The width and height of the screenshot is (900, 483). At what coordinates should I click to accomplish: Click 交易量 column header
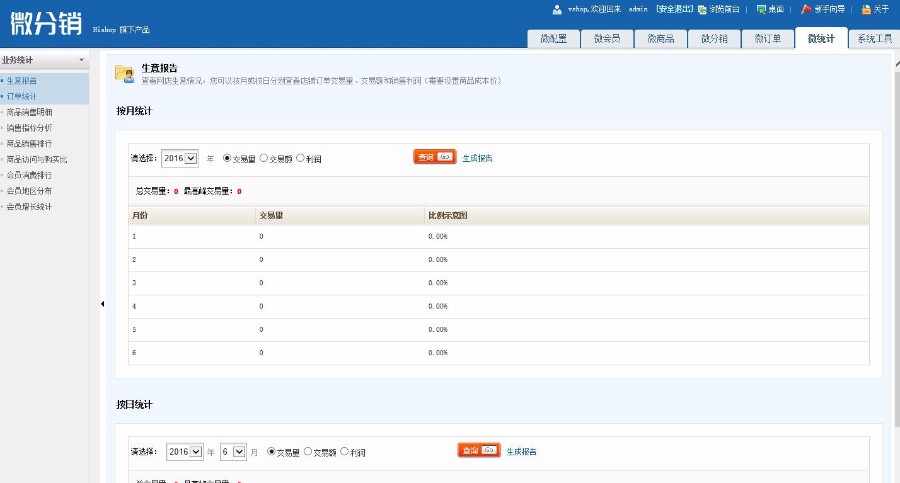(x=271, y=215)
